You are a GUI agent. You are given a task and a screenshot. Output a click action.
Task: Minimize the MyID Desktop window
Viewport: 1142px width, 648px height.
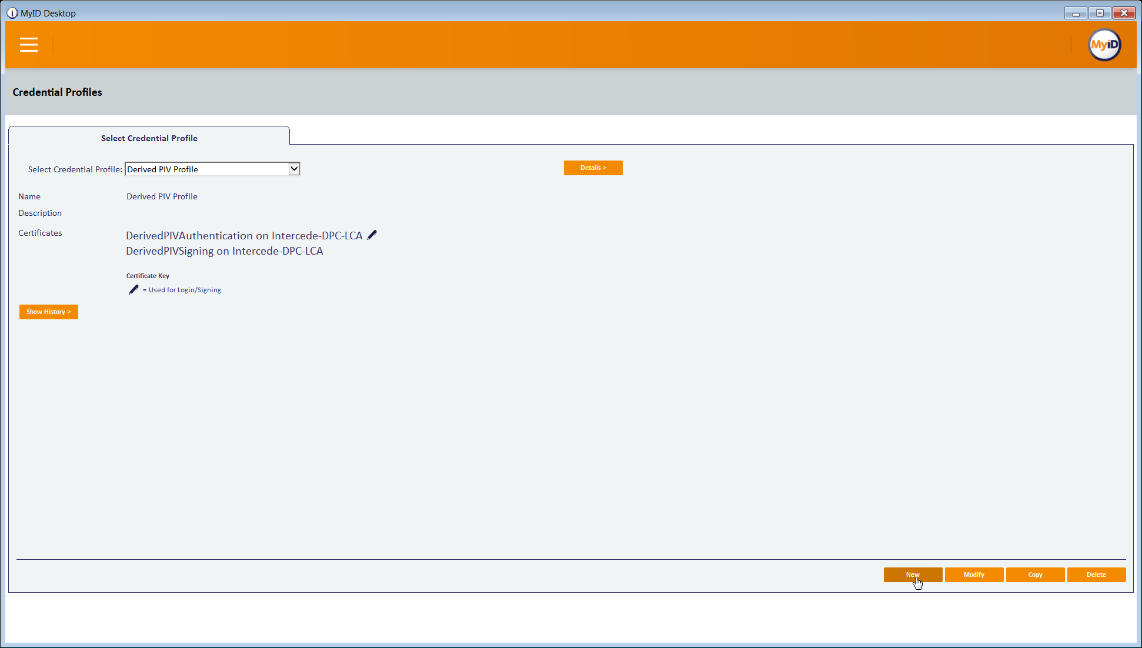pos(1076,13)
